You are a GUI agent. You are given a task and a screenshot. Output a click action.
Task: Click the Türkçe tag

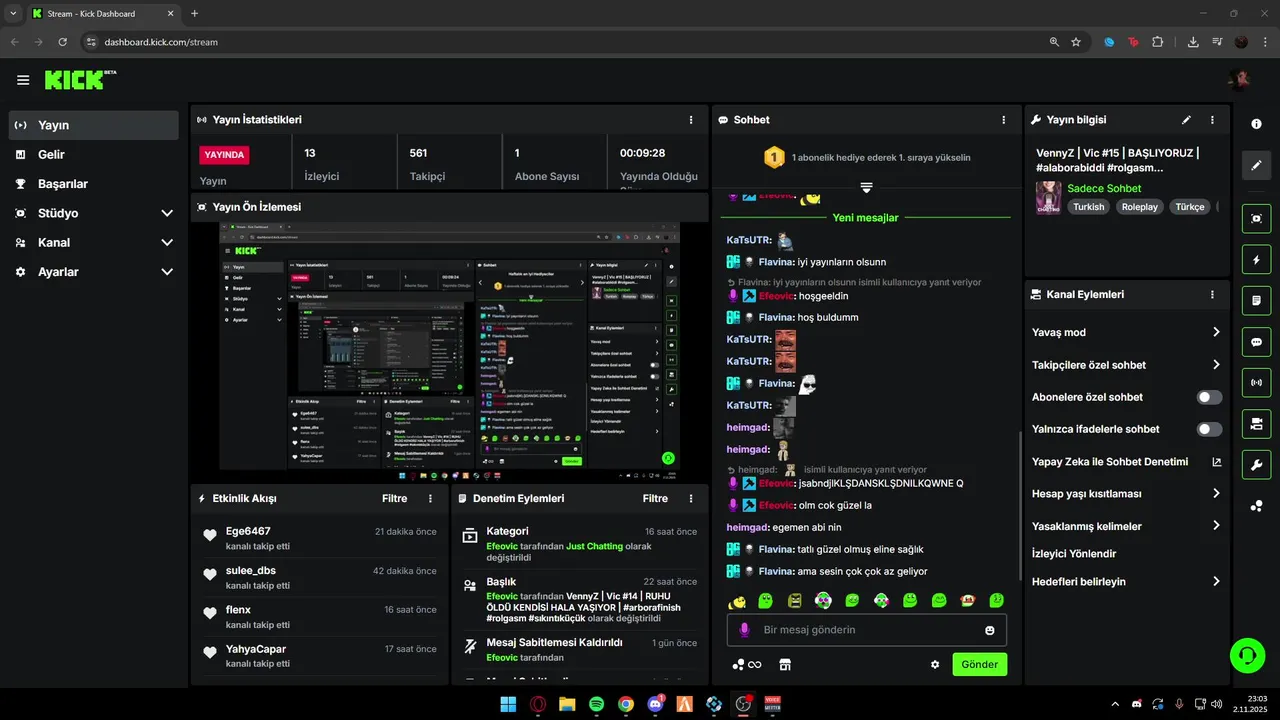click(x=1190, y=207)
